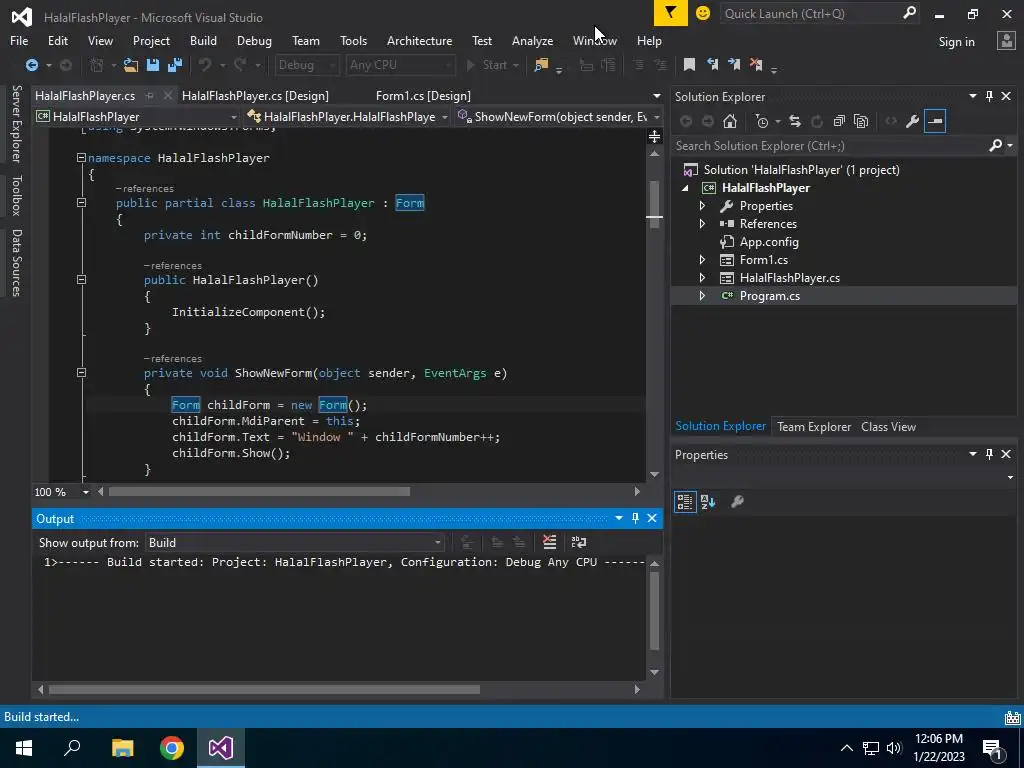The image size is (1024, 768).
Task: Open the Debug configuration dropdown
Action: (306, 65)
